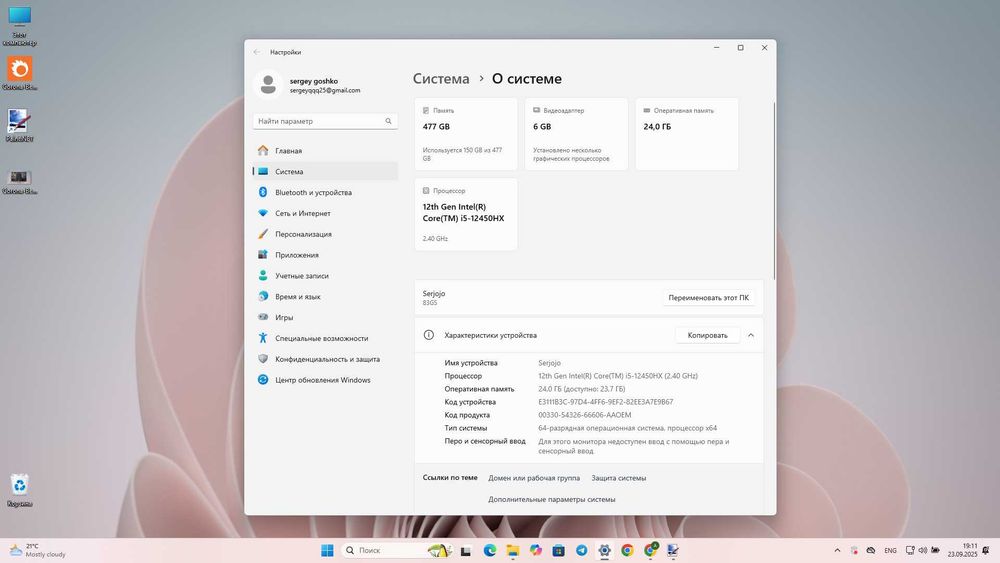Viewport: 1000px width, 563px height.
Task: Click the Имя устройства value Serjojo
Action: [549, 363]
